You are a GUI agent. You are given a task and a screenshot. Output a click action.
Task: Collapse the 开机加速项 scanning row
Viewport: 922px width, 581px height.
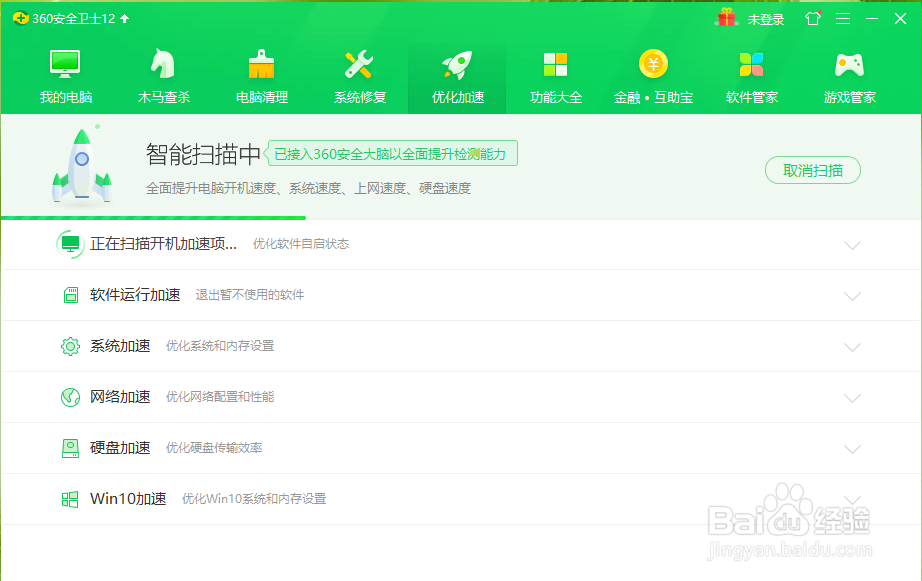pos(853,244)
